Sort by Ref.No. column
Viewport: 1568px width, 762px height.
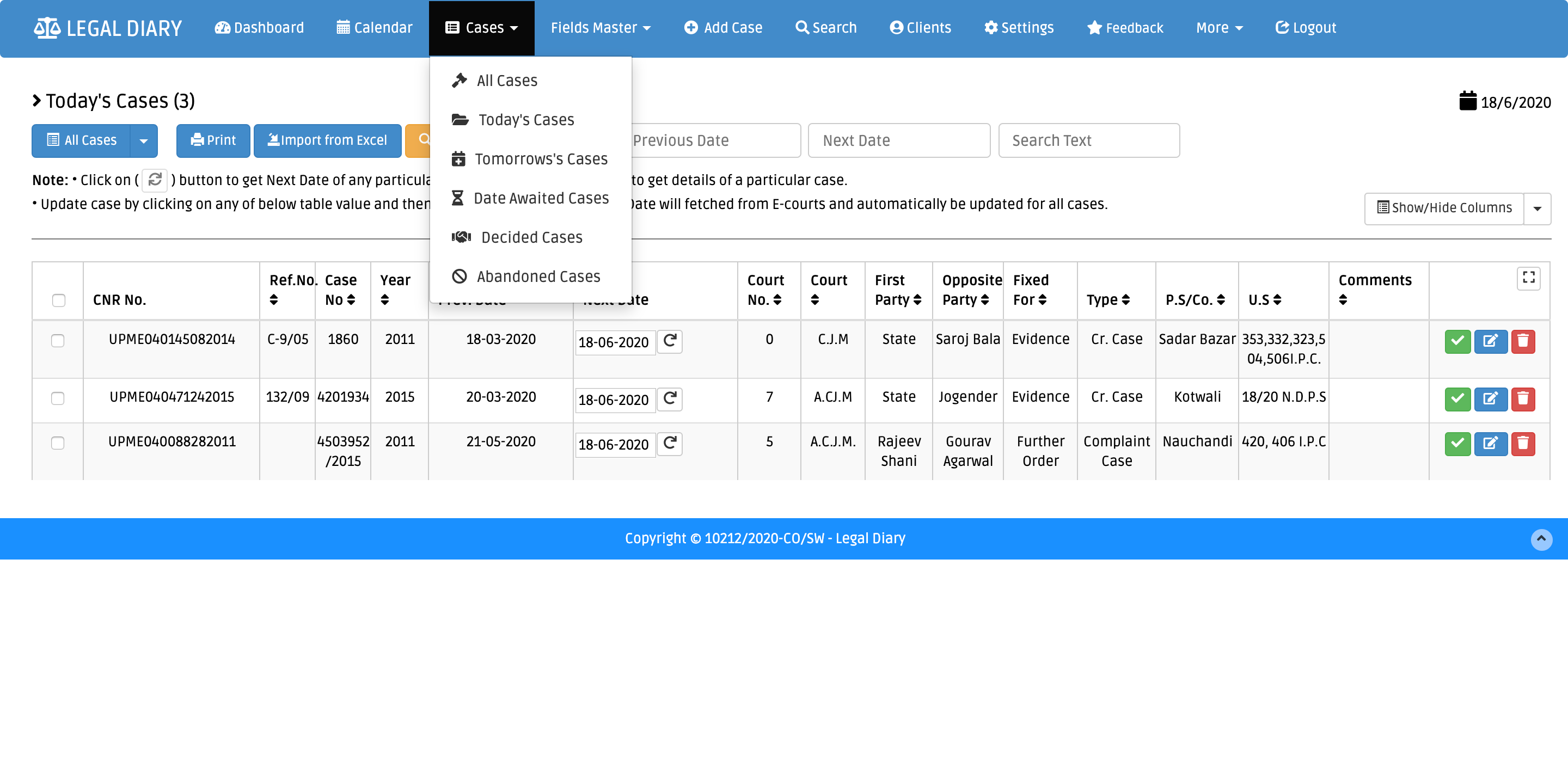[273, 300]
